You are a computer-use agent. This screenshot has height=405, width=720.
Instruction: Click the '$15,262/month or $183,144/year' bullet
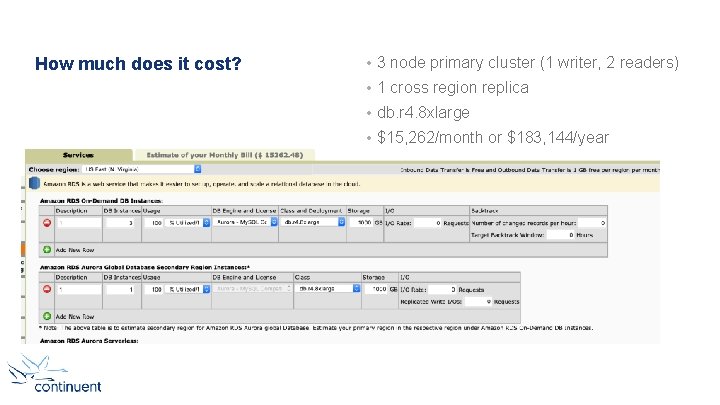[493, 137]
